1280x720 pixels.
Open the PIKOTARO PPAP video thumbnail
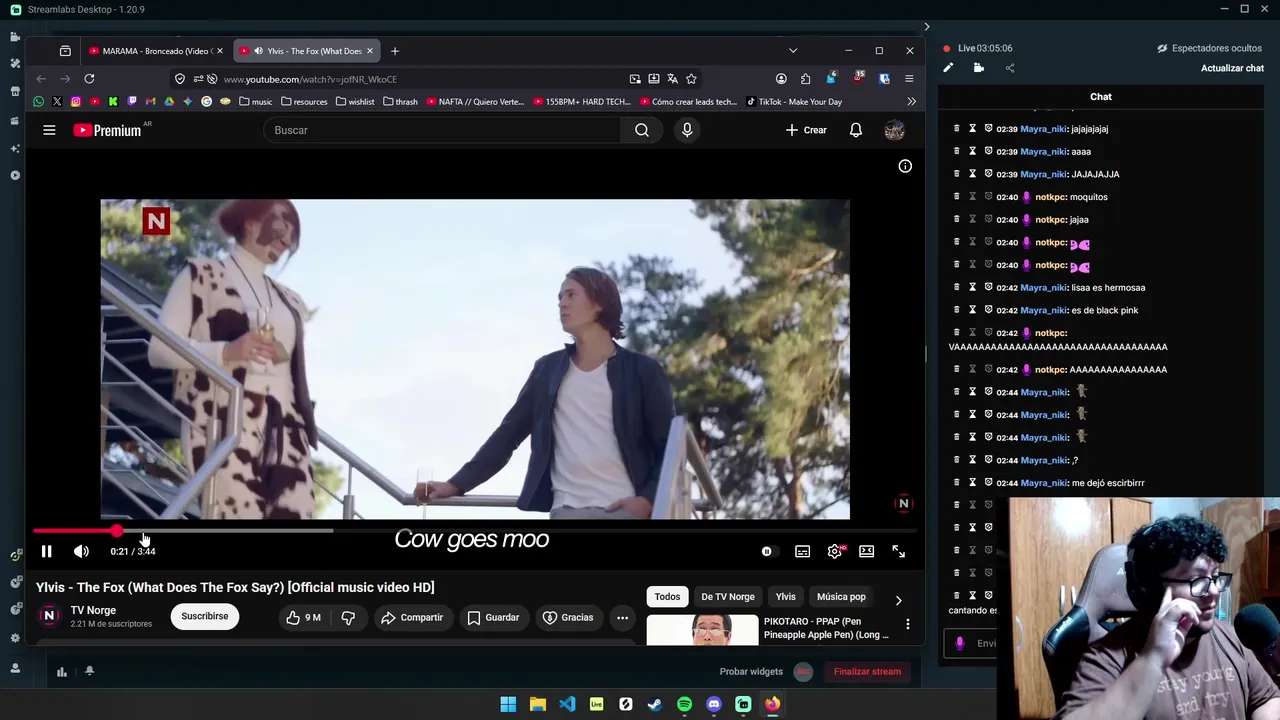[702, 631]
